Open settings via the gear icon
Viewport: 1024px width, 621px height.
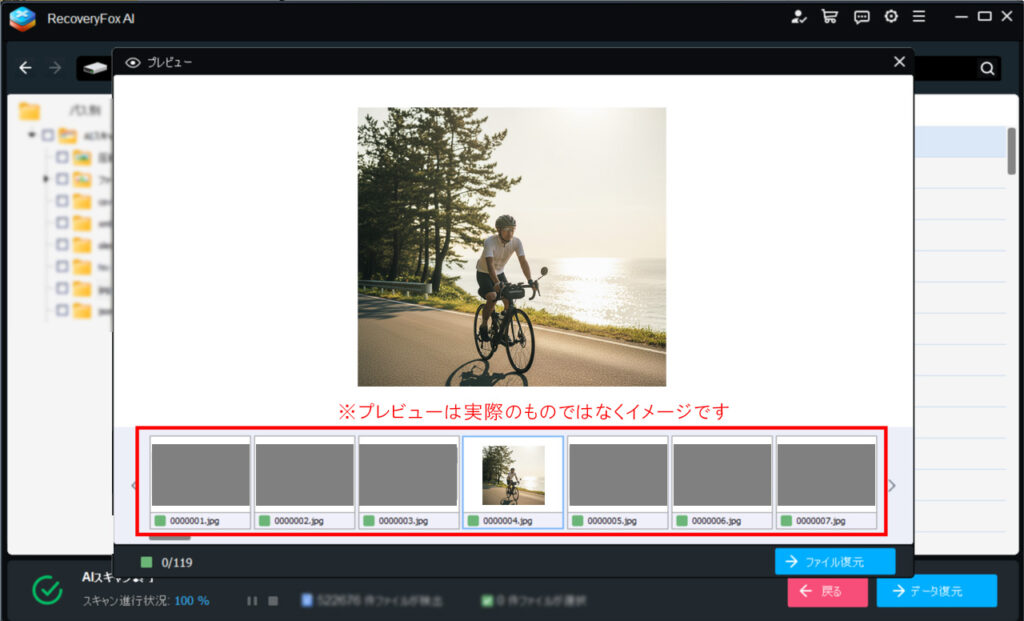point(890,16)
